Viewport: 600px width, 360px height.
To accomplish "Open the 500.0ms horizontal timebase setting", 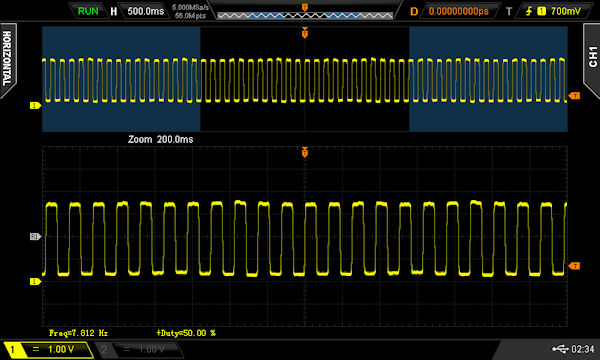I will 145,11.
